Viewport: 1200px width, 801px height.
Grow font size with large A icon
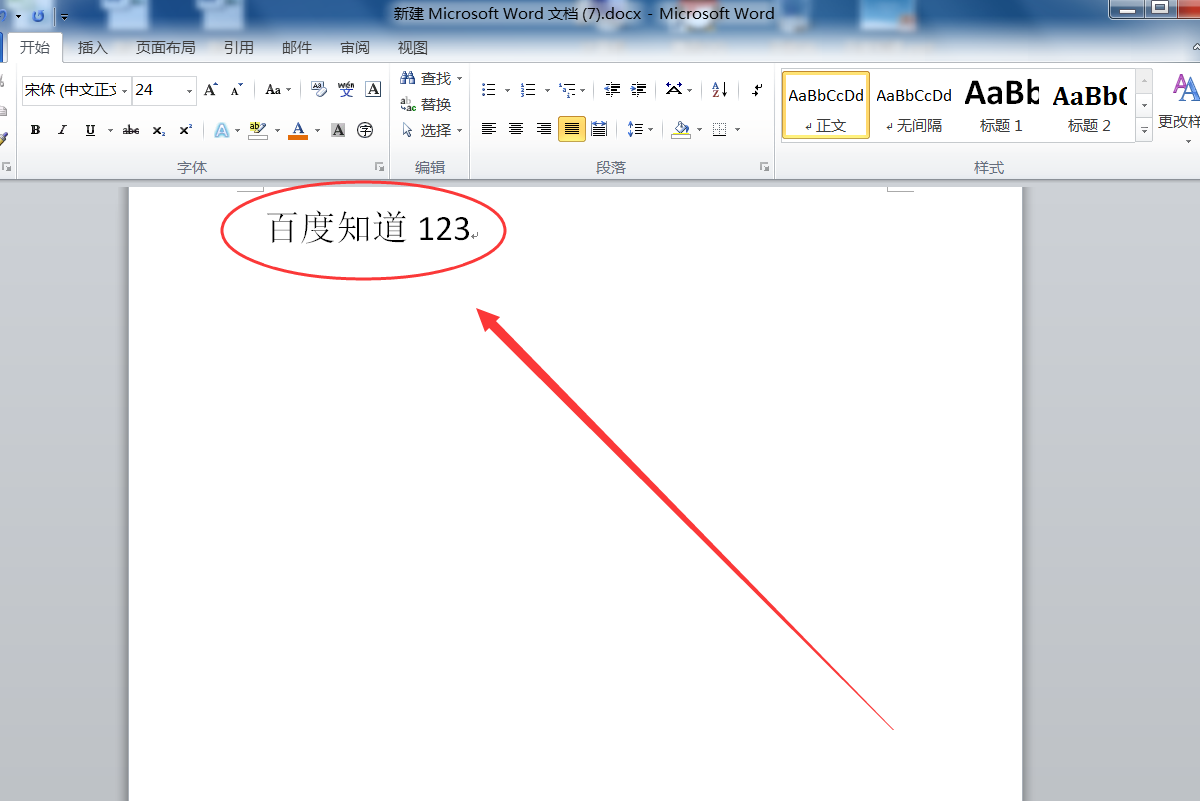coord(211,90)
